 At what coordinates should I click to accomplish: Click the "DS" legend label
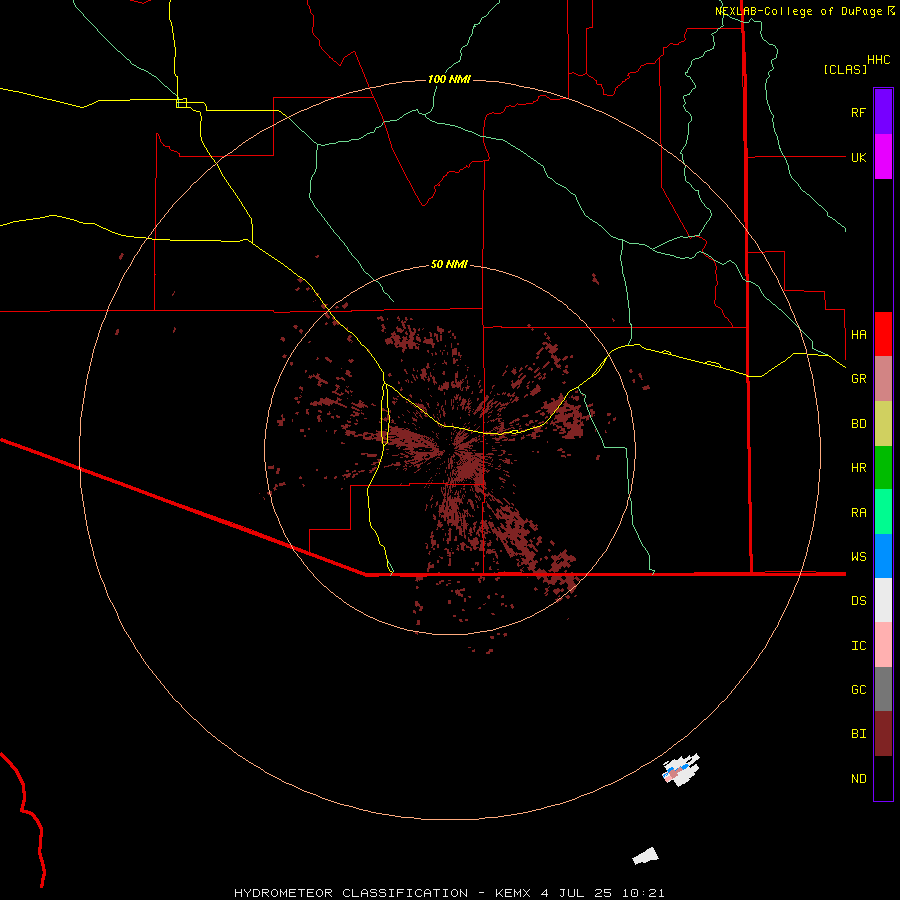point(858,601)
